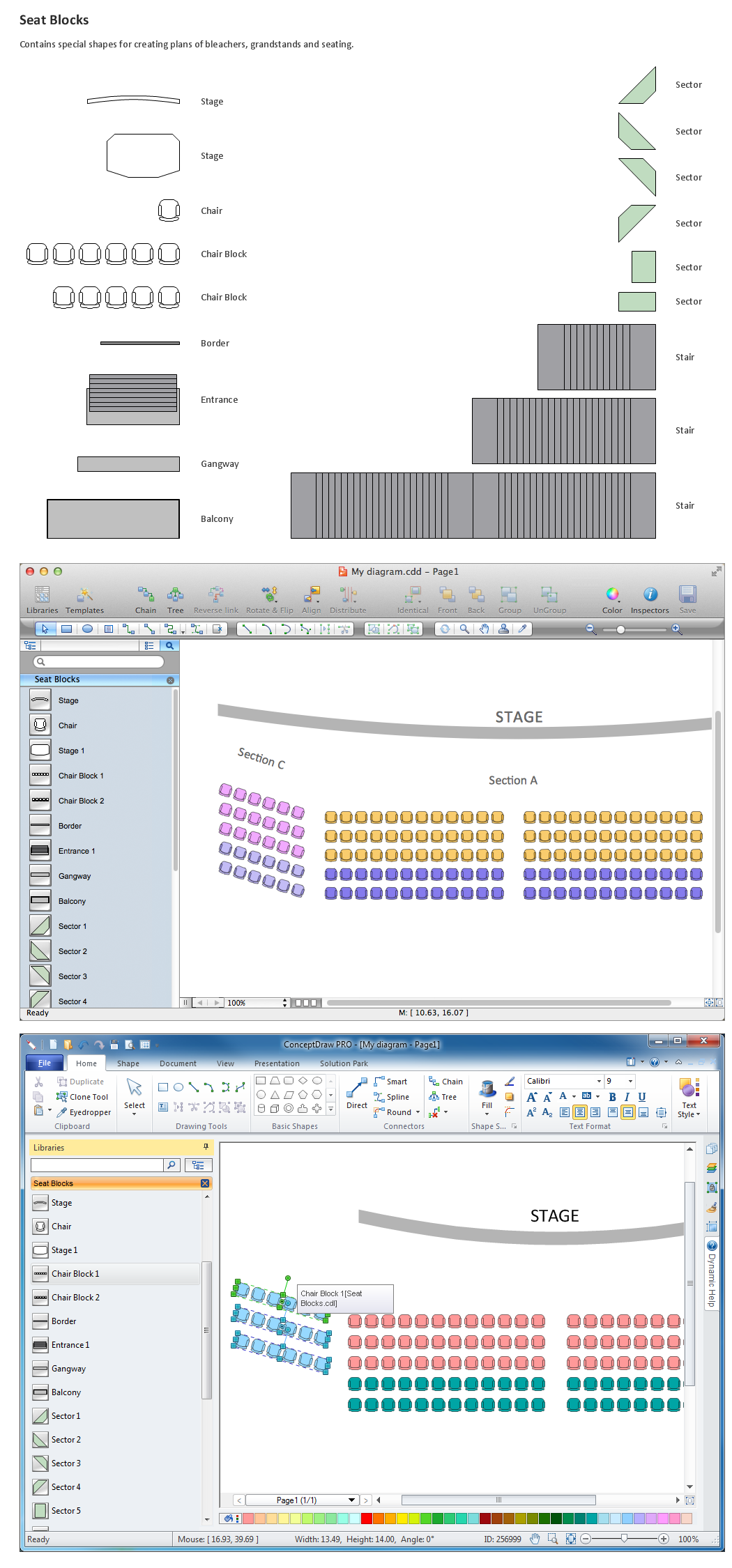Click the hand pan icon in Windows status bar

click(x=535, y=1539)
